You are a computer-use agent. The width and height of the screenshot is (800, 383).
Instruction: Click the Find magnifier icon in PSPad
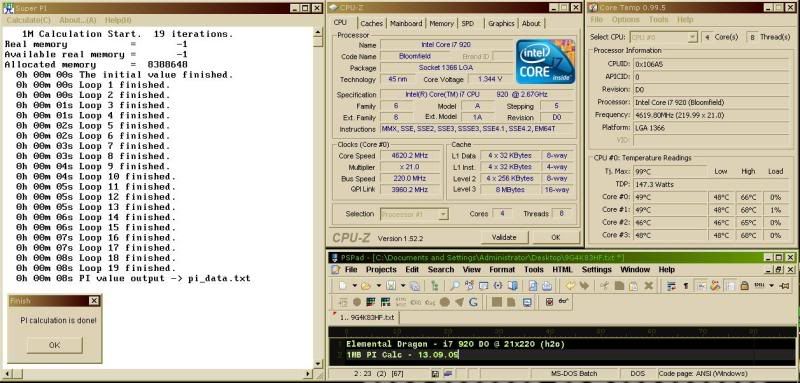(455, 286)
